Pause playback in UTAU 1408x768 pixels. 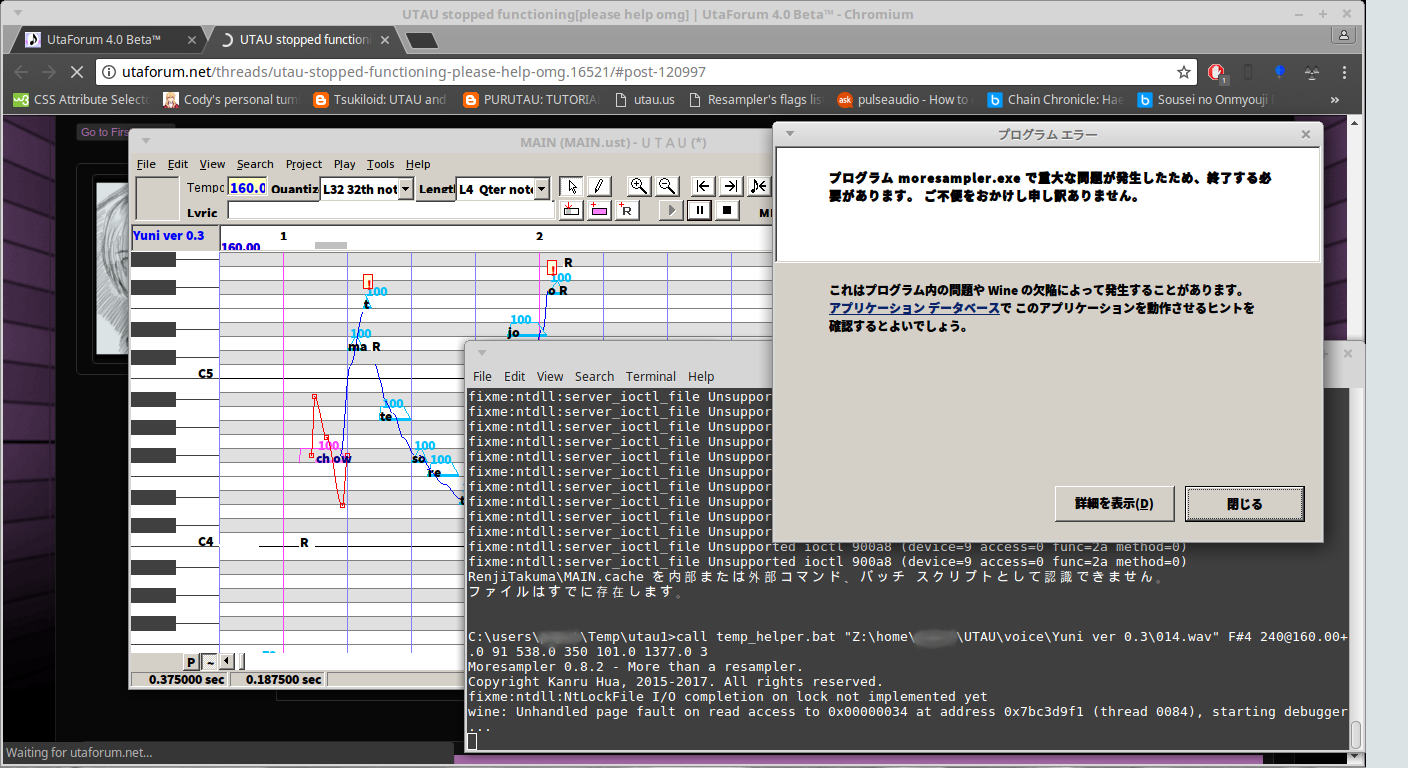(699, 210)
